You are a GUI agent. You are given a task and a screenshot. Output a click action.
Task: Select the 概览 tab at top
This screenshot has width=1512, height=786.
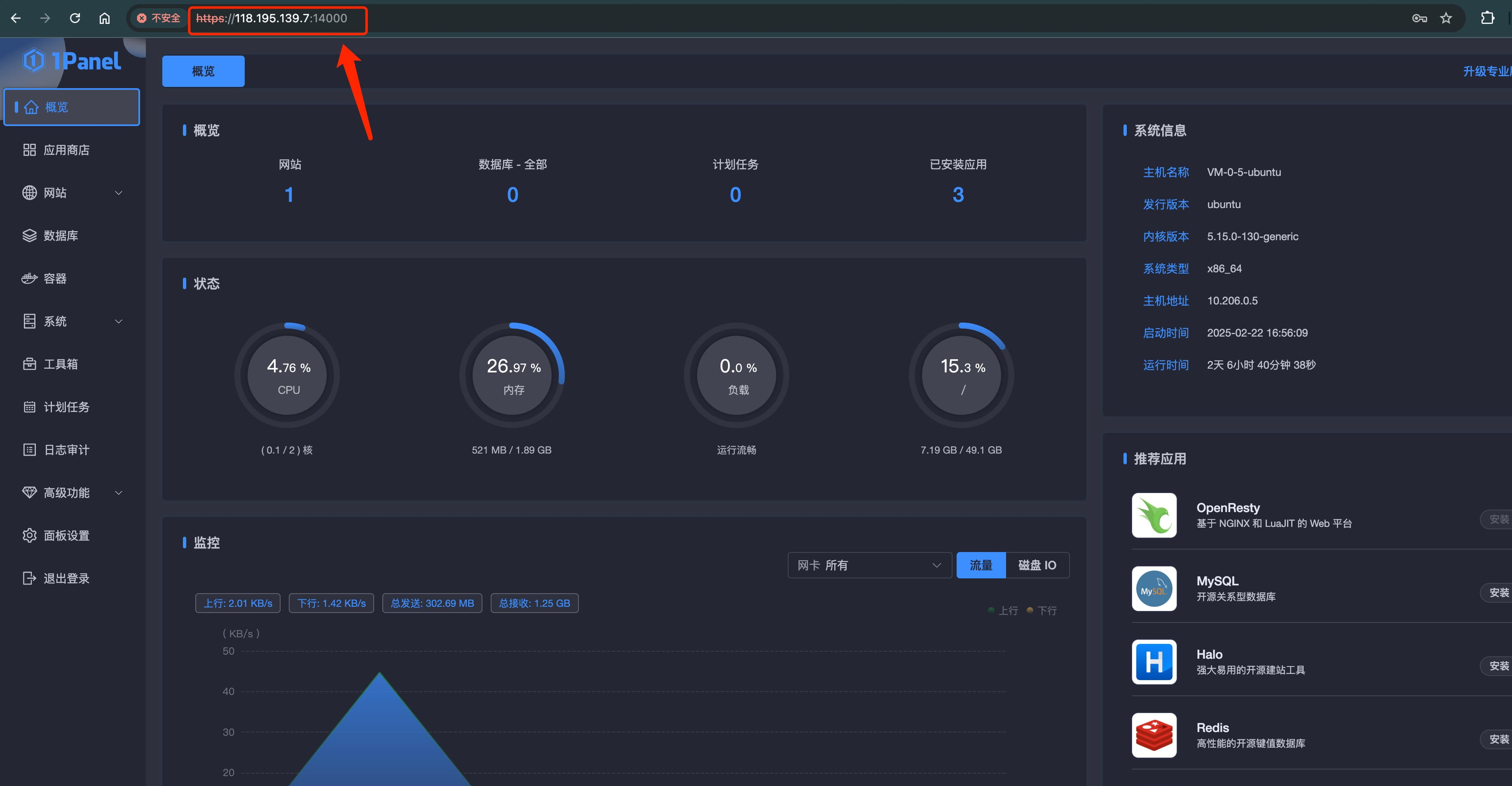203,71
